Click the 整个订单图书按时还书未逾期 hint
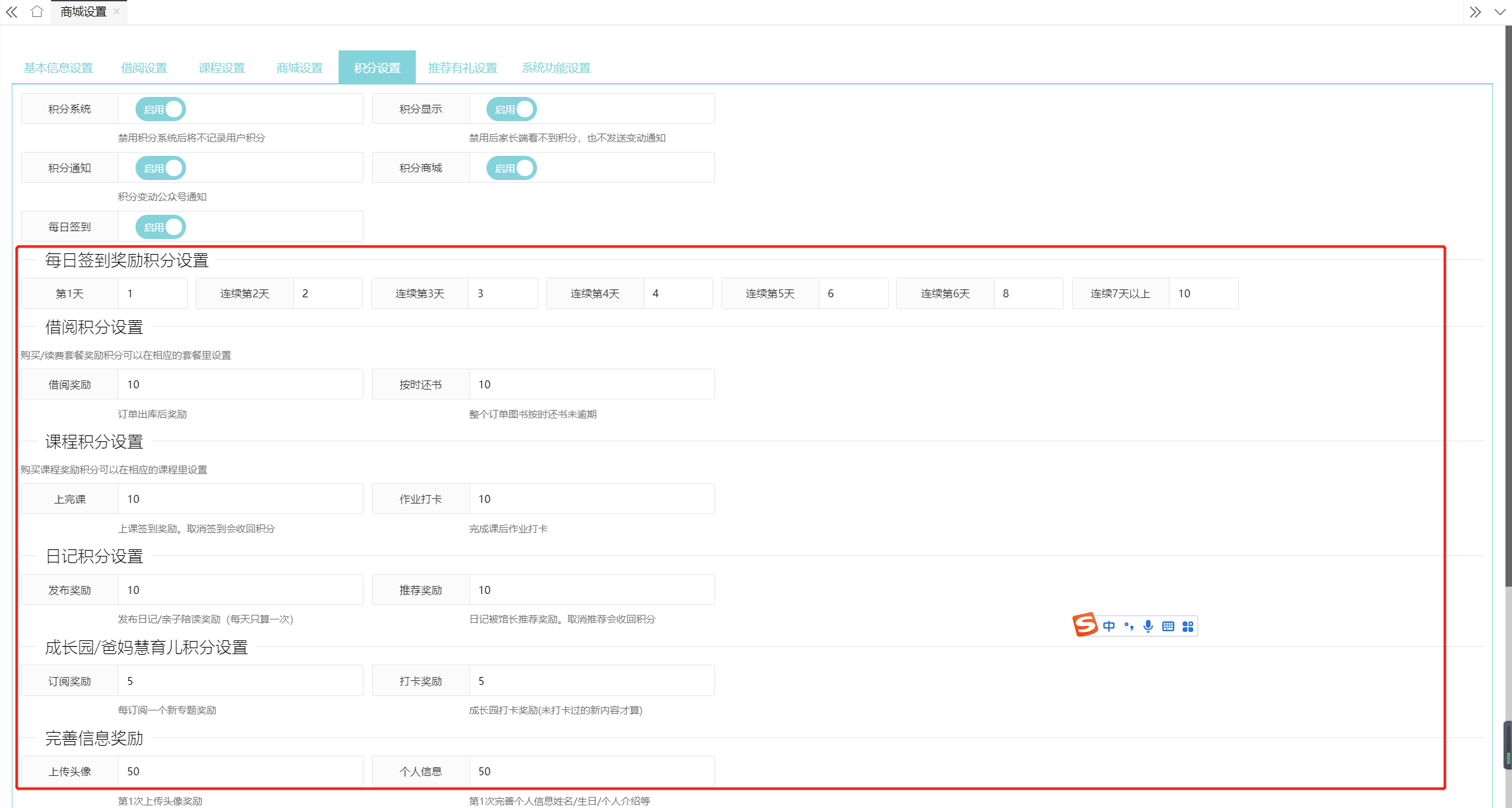This screenshot has height=808, width=1512. (x=532, y=414)
